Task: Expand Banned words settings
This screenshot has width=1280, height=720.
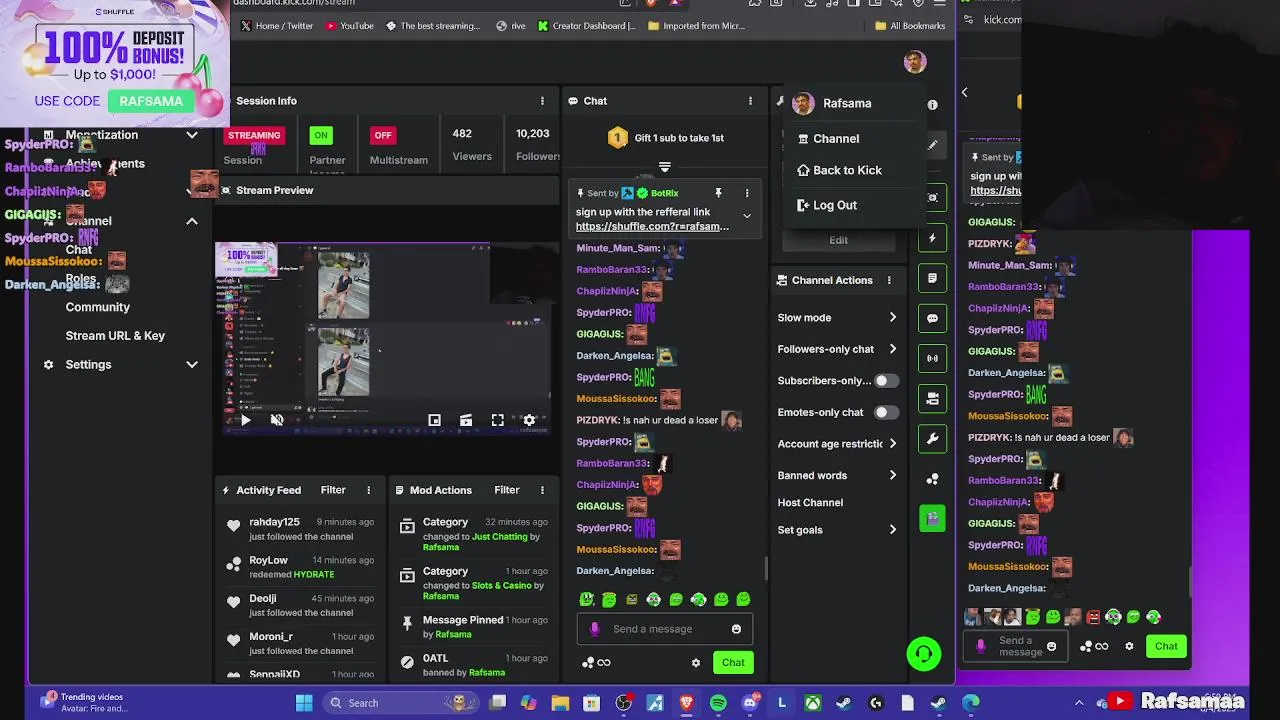Action: coord(892,476)
